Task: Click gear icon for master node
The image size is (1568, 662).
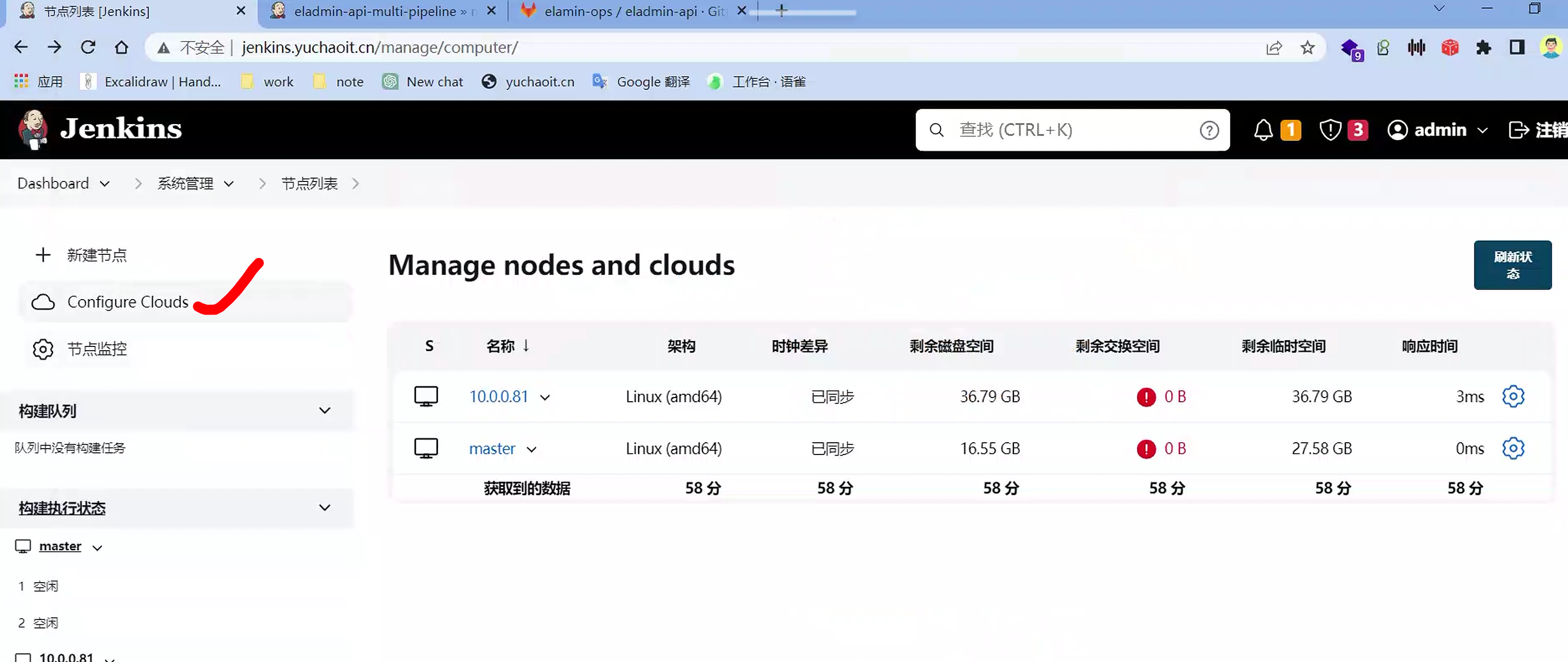Action: click(1513, 449)
